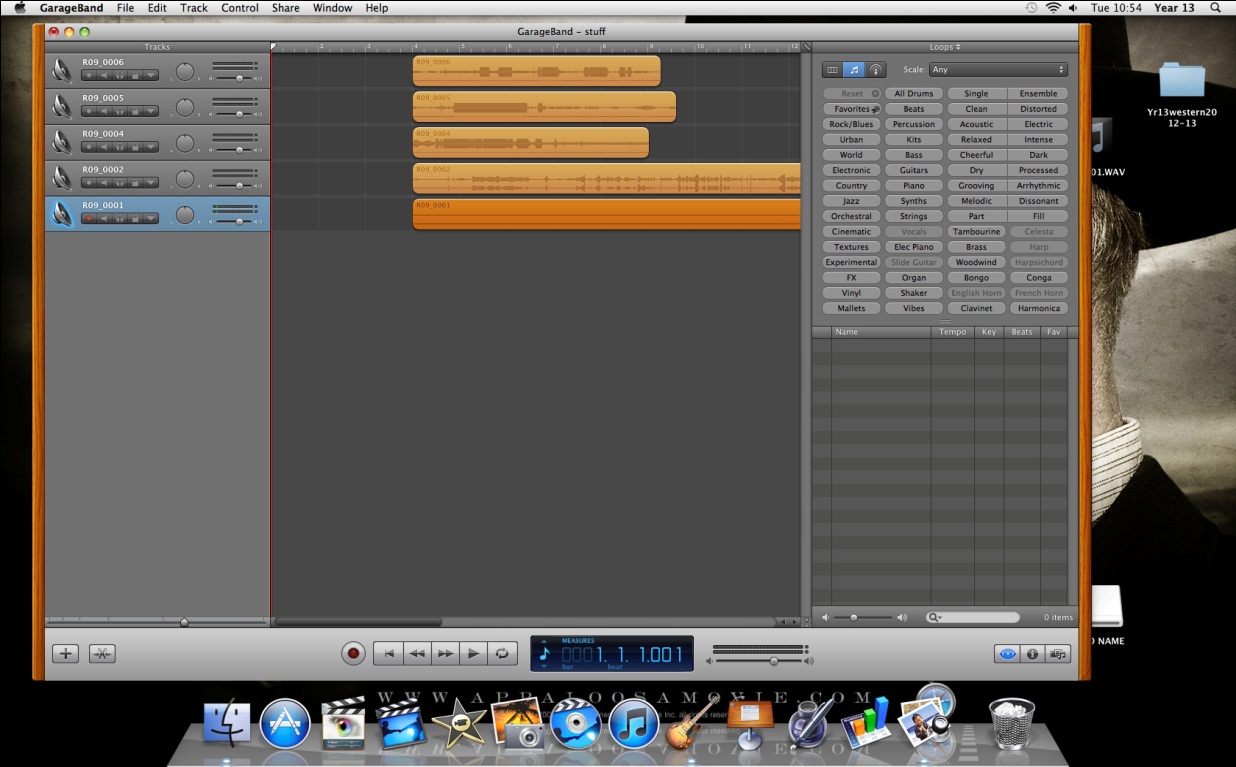Mute track R09_0005

104,111
